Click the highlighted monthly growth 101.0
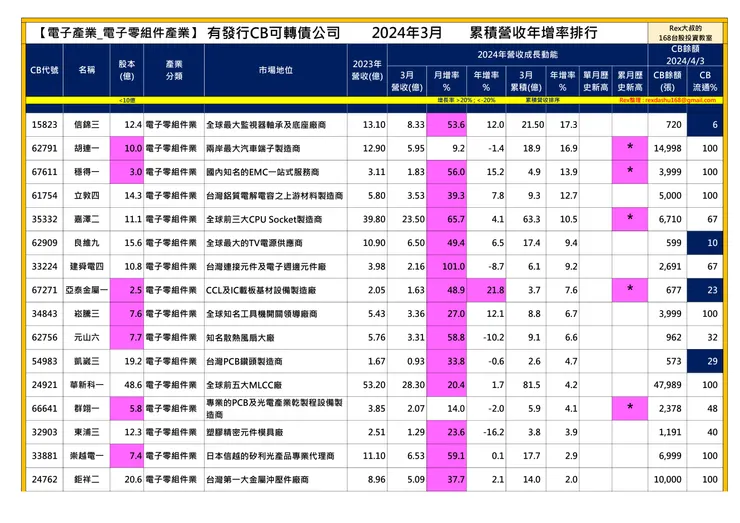Image resolution: width=740 pixels, height=523 pixels. pyautogui.click(x=446, y=267)
